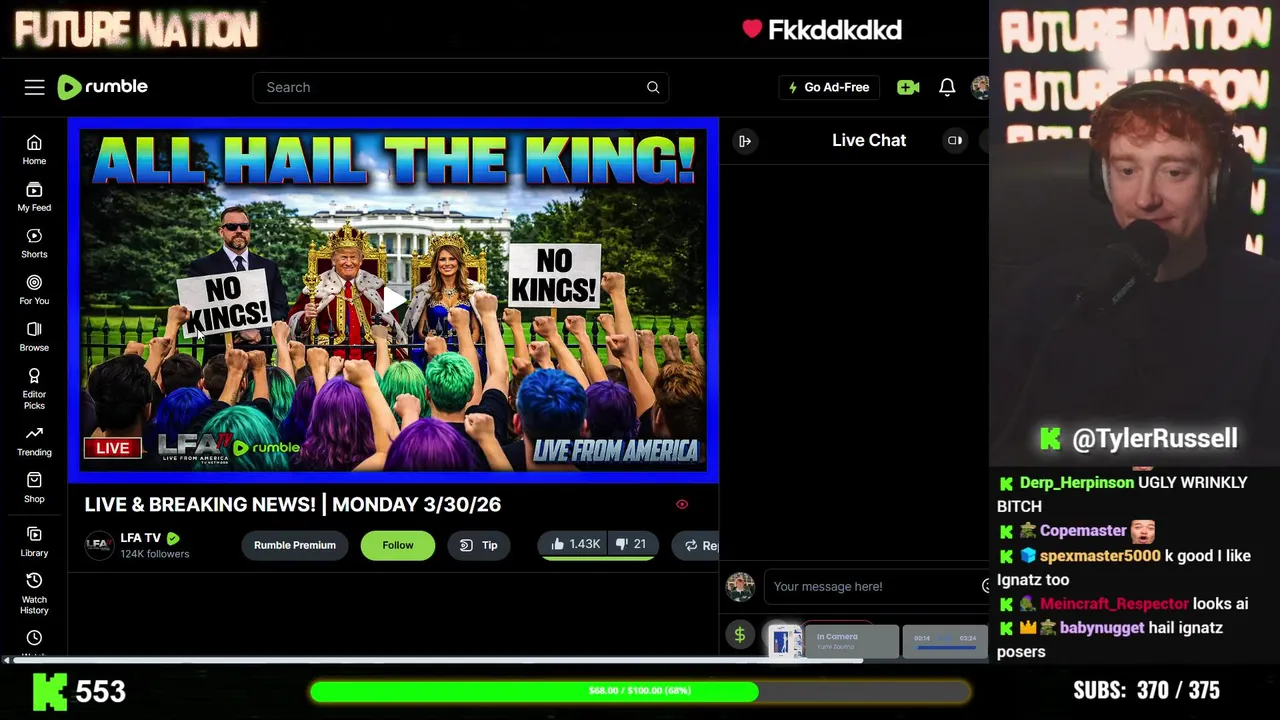Toggle the chat pop-out mode icon
Screen dimensions: 1280x720
(955, 141)
